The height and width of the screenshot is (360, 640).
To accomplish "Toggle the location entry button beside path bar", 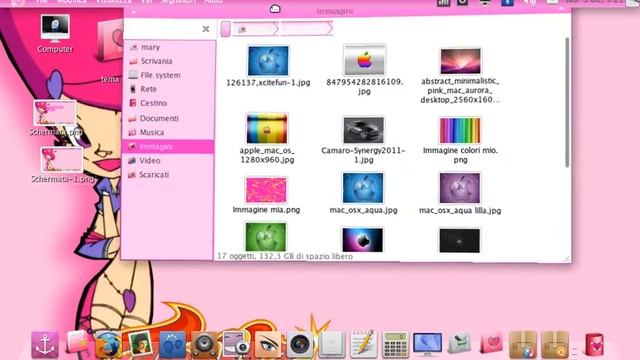I will point(225,29).
